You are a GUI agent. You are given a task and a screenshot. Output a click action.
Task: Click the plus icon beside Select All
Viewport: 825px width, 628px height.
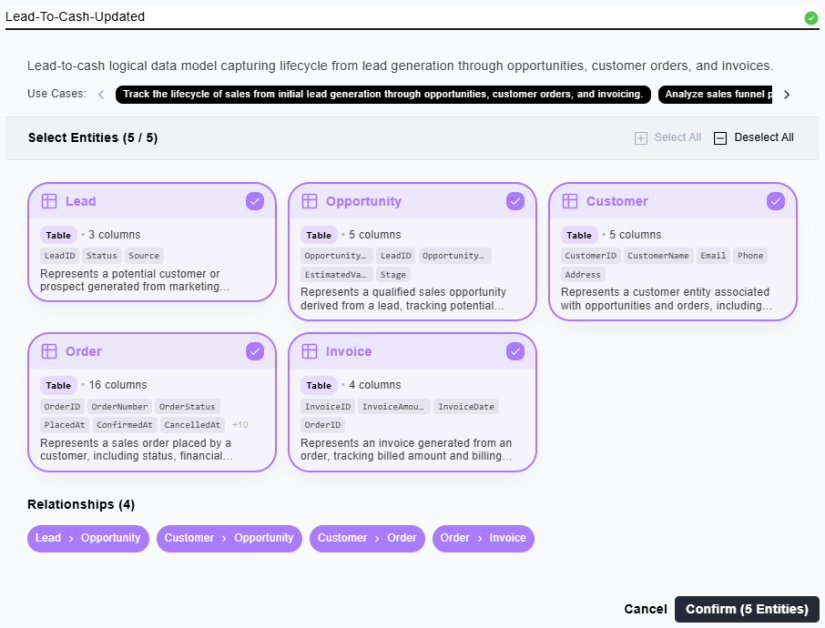point(641,138)
